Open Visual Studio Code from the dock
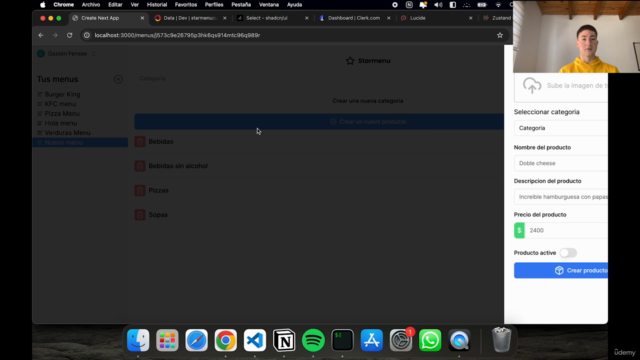Image resolution: width=640 pixels, height=360 pixels. pyautogui.click(x=255, y=340)
